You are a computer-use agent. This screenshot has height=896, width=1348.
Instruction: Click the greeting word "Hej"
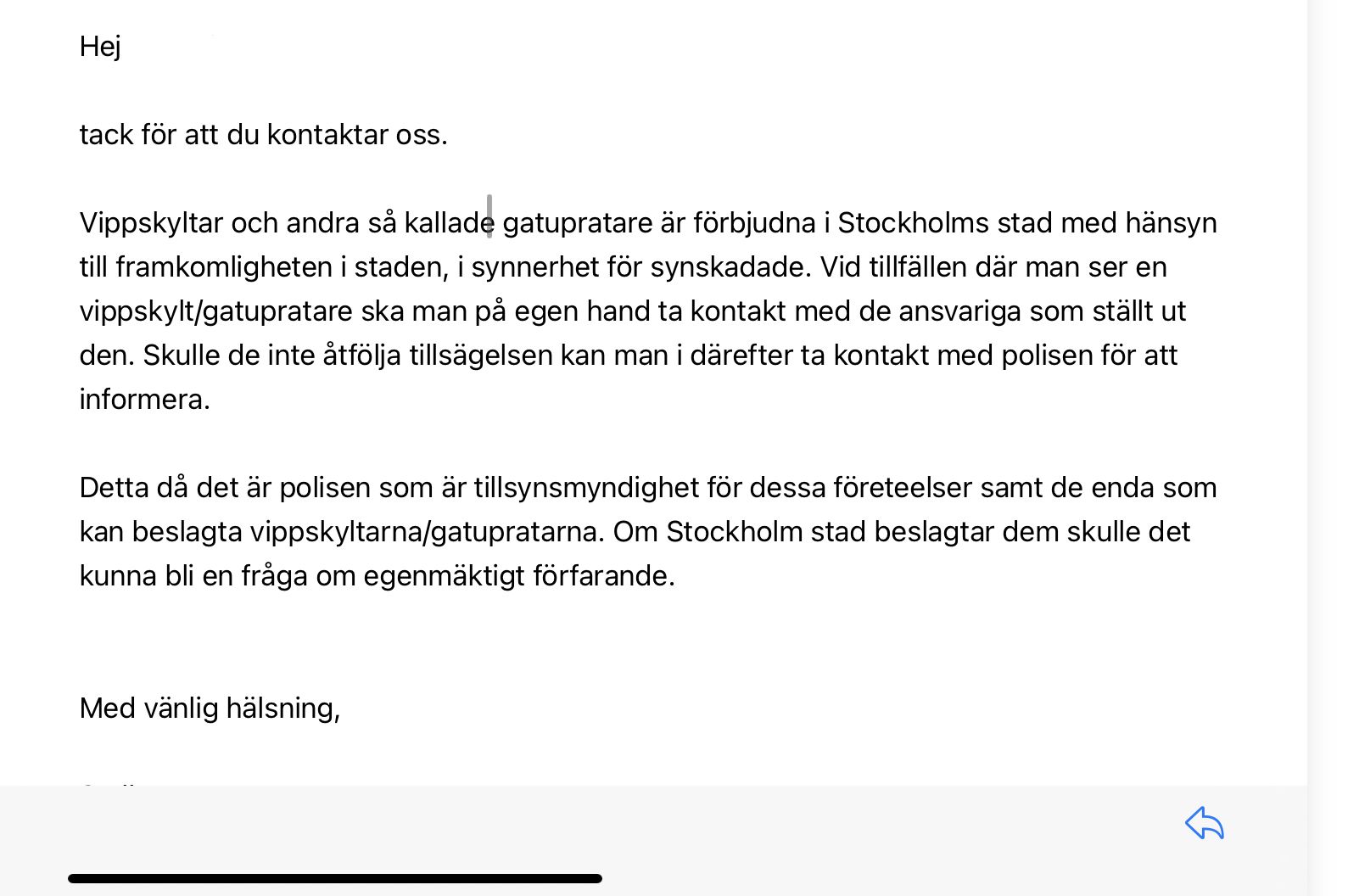(100, 46)
